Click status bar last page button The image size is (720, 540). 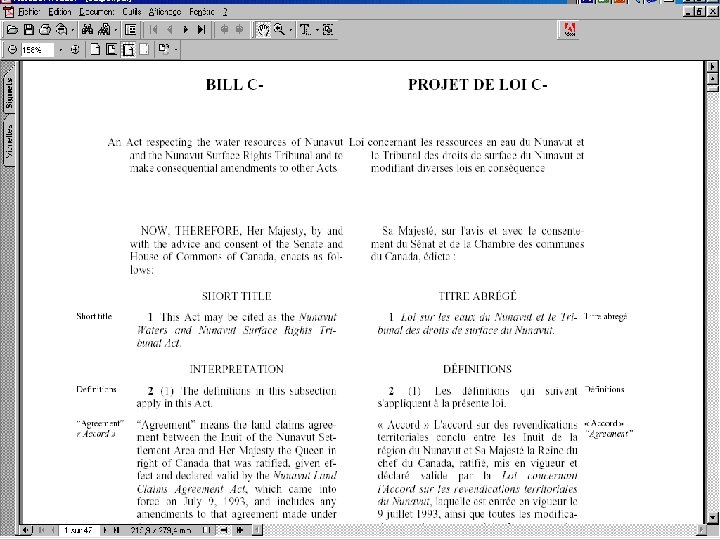click(x=117, y=530)
